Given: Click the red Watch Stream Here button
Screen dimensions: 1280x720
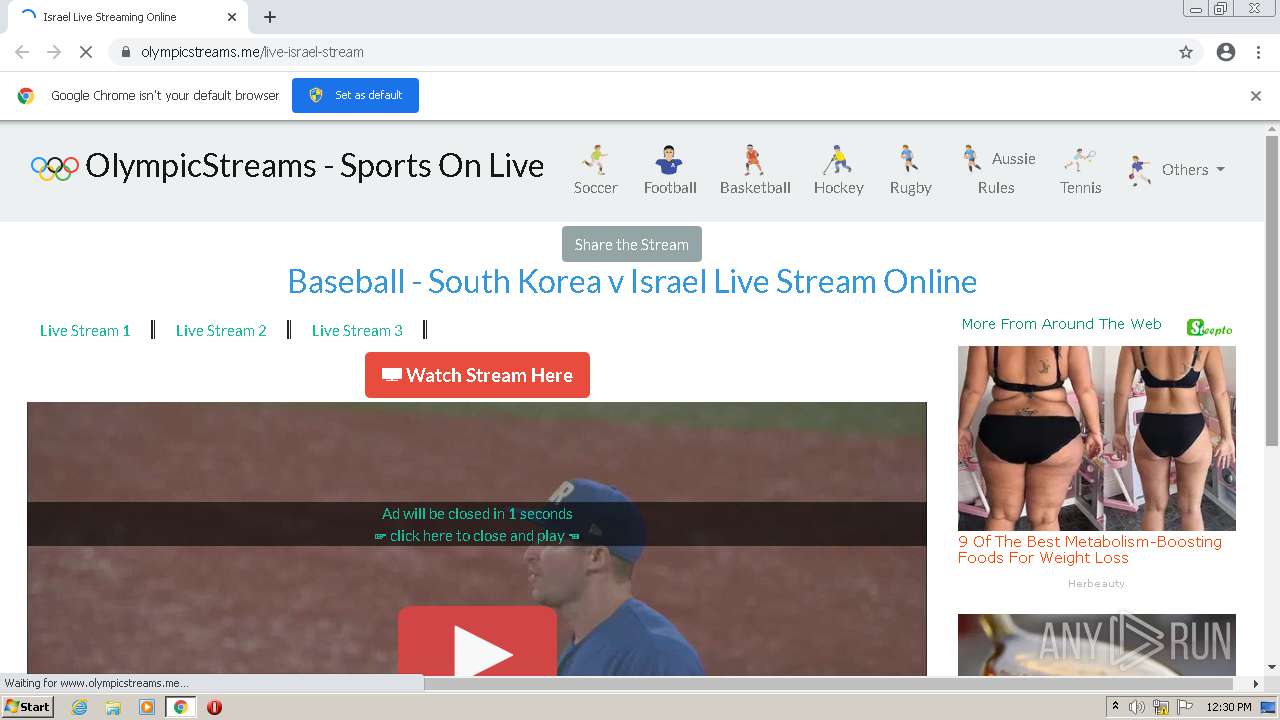Looking at the screenshot, I should click(477, 375).
